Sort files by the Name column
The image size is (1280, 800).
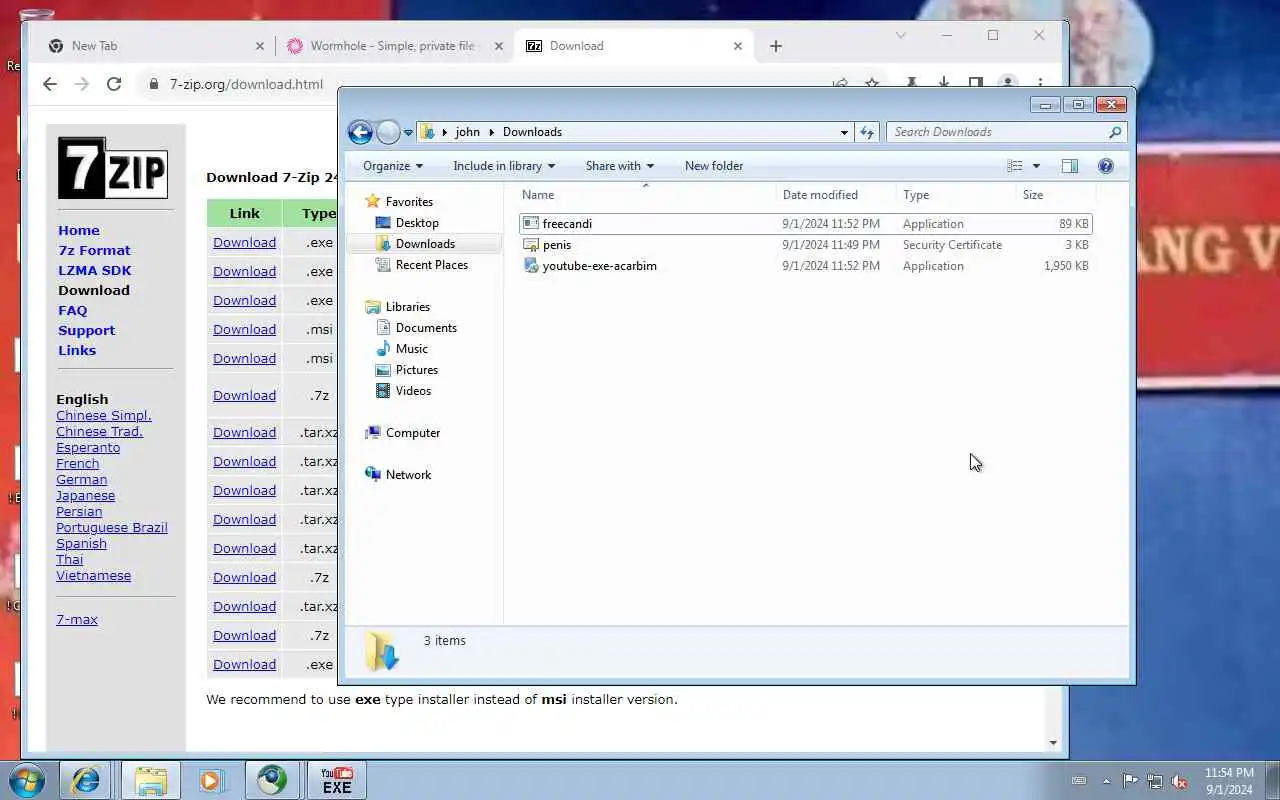click(x=645, y=195)
